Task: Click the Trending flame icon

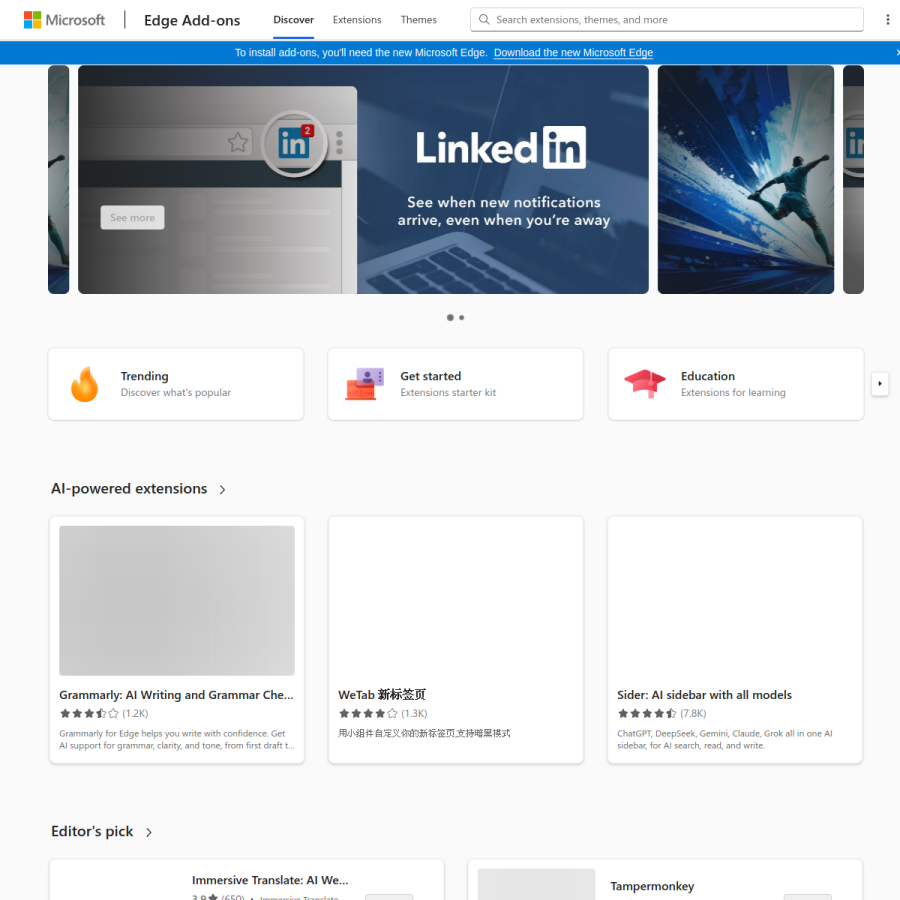Action: click(84, 384)
